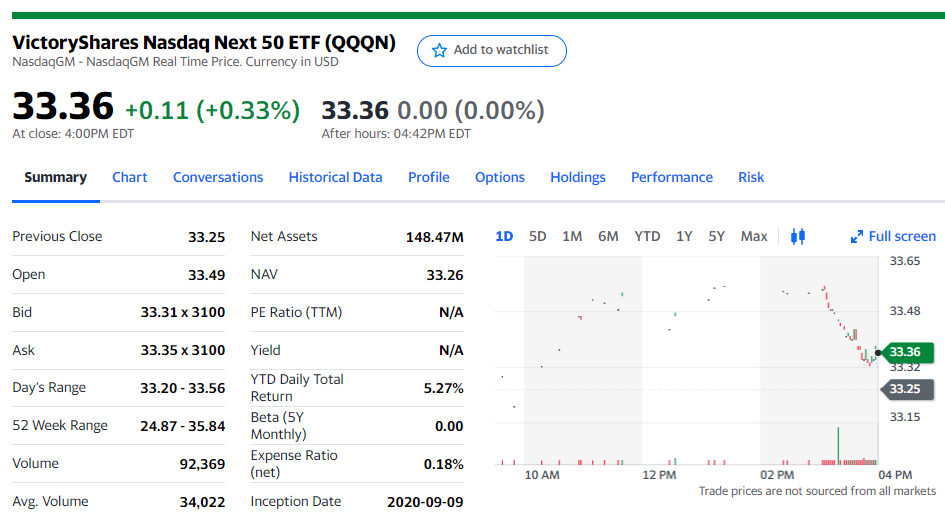Click the PE Ratio (TTM) label

click(x=296, y=312)
